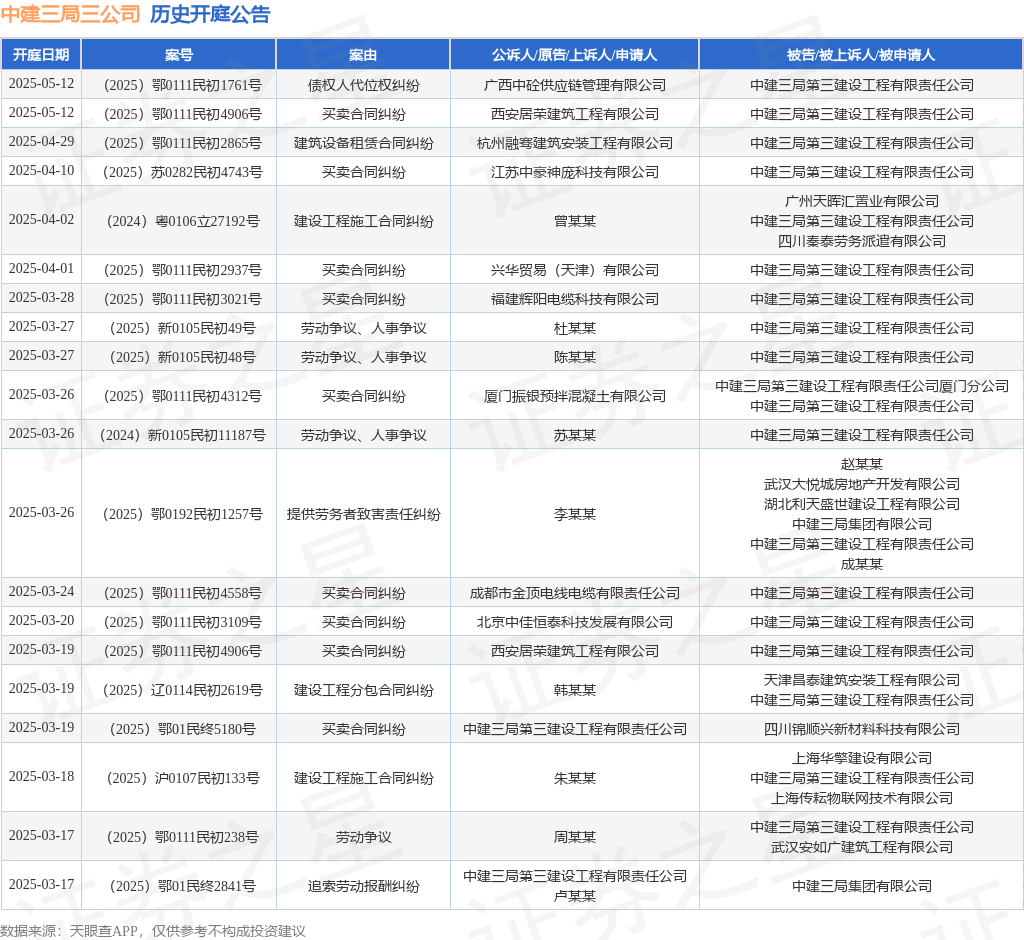This screenshot has width=1024, height=940.
Task: Click plaintiff 曾某某
Action: [x=575, y=221]
